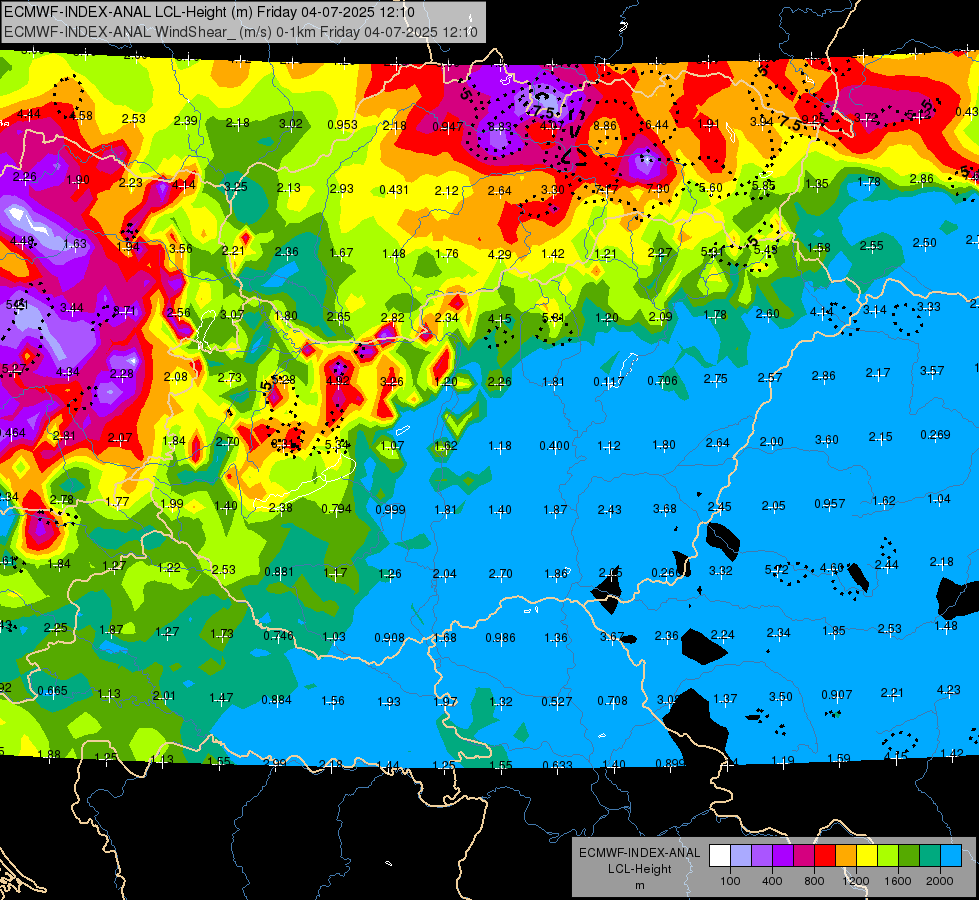This screenshot has height=900, width=979.
Task: Select the grid value 0.431
Action: coord(394,189)
